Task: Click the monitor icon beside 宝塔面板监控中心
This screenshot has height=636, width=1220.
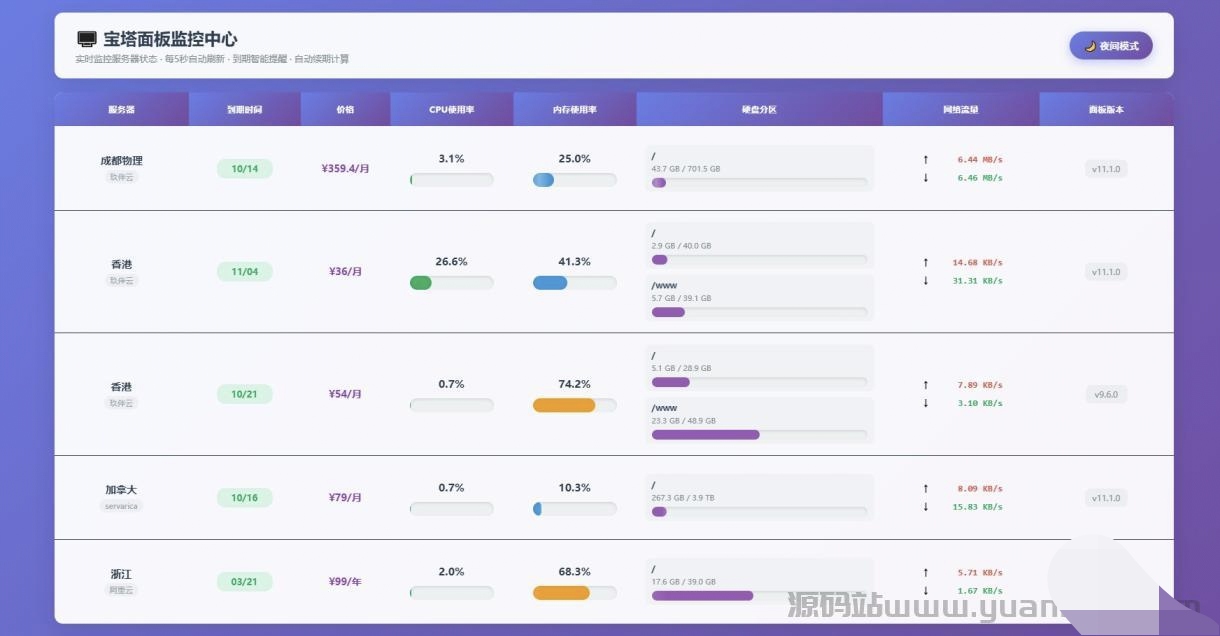Action: [x=87, y=39]
